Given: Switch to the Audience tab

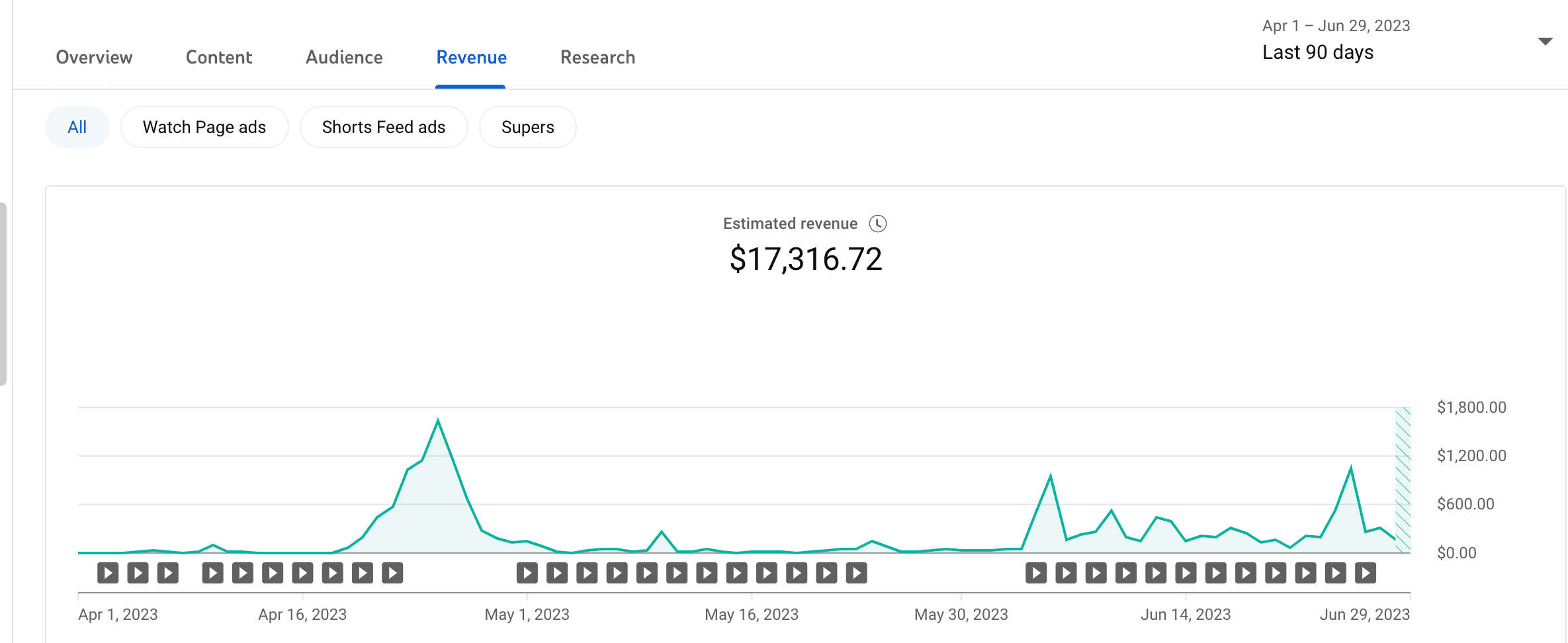Looking at the screenshot, I should [x=344, y=58].
